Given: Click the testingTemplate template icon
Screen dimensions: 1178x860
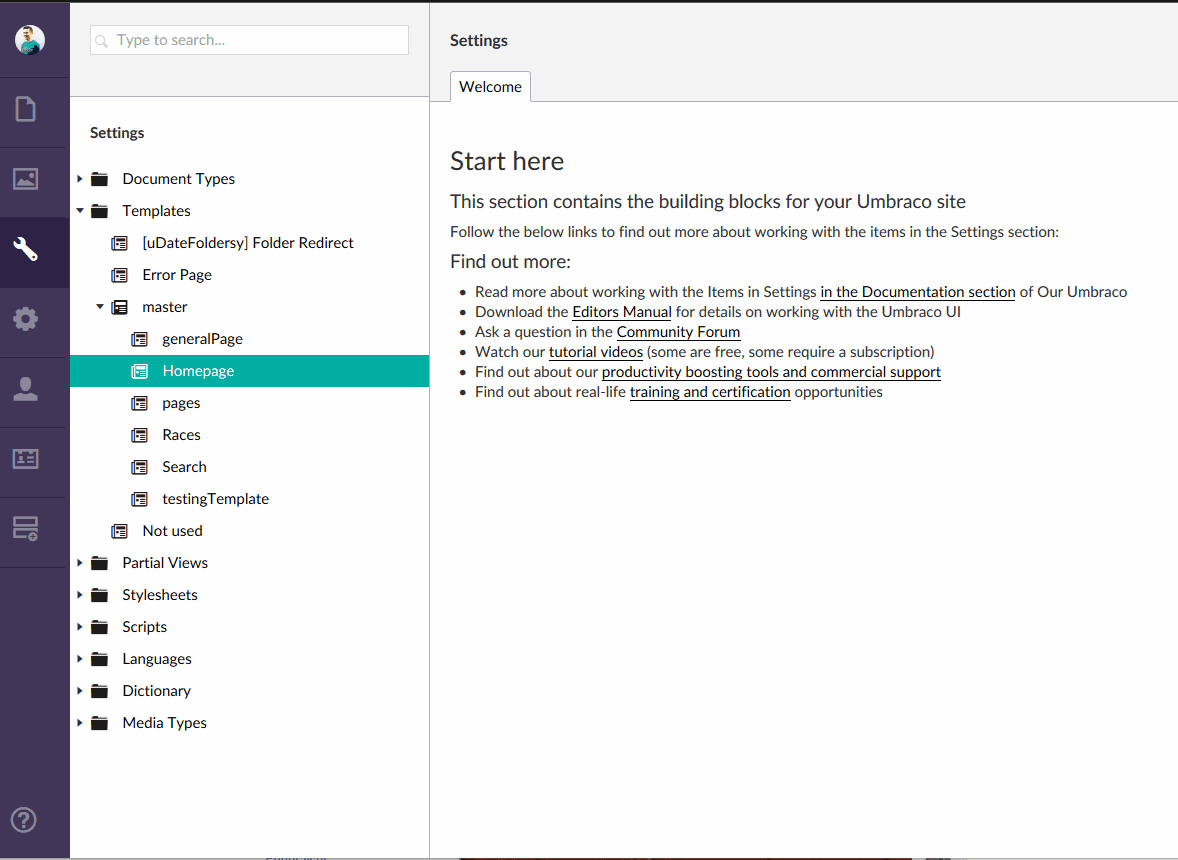Looking at the screenshot, I should [140, 499].
